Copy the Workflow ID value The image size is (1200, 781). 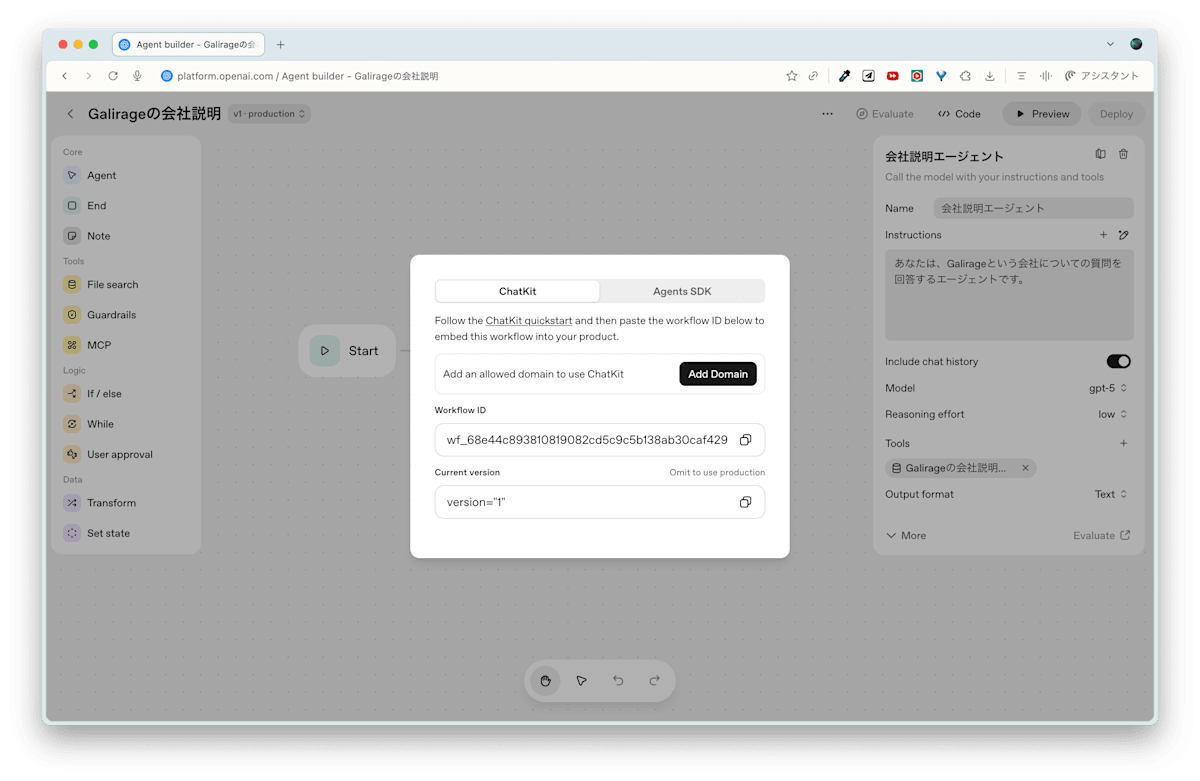pyautogui.click(x=745, y=440)
